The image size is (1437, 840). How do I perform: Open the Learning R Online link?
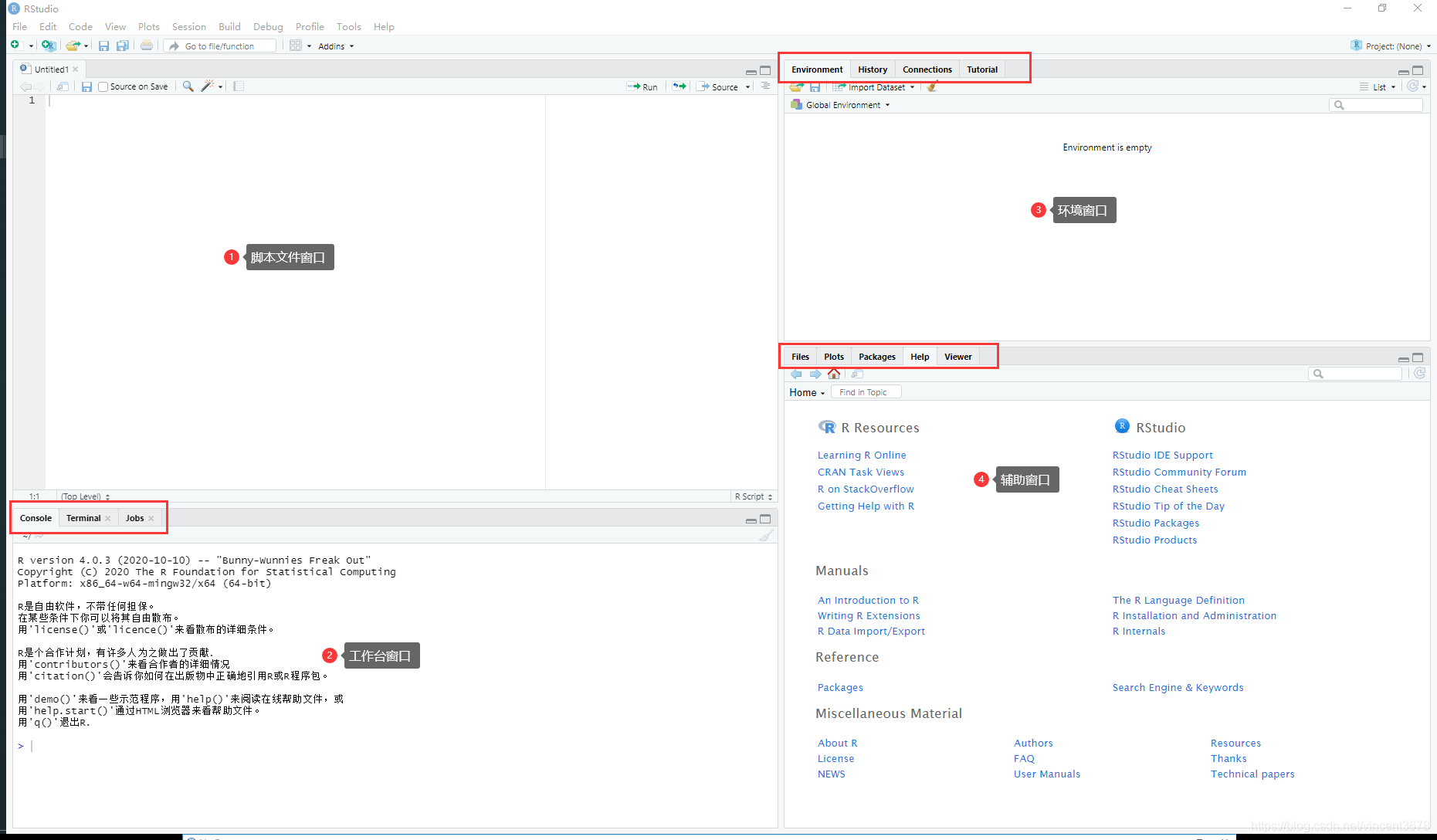pyautogui.click(x=862, y=456)
